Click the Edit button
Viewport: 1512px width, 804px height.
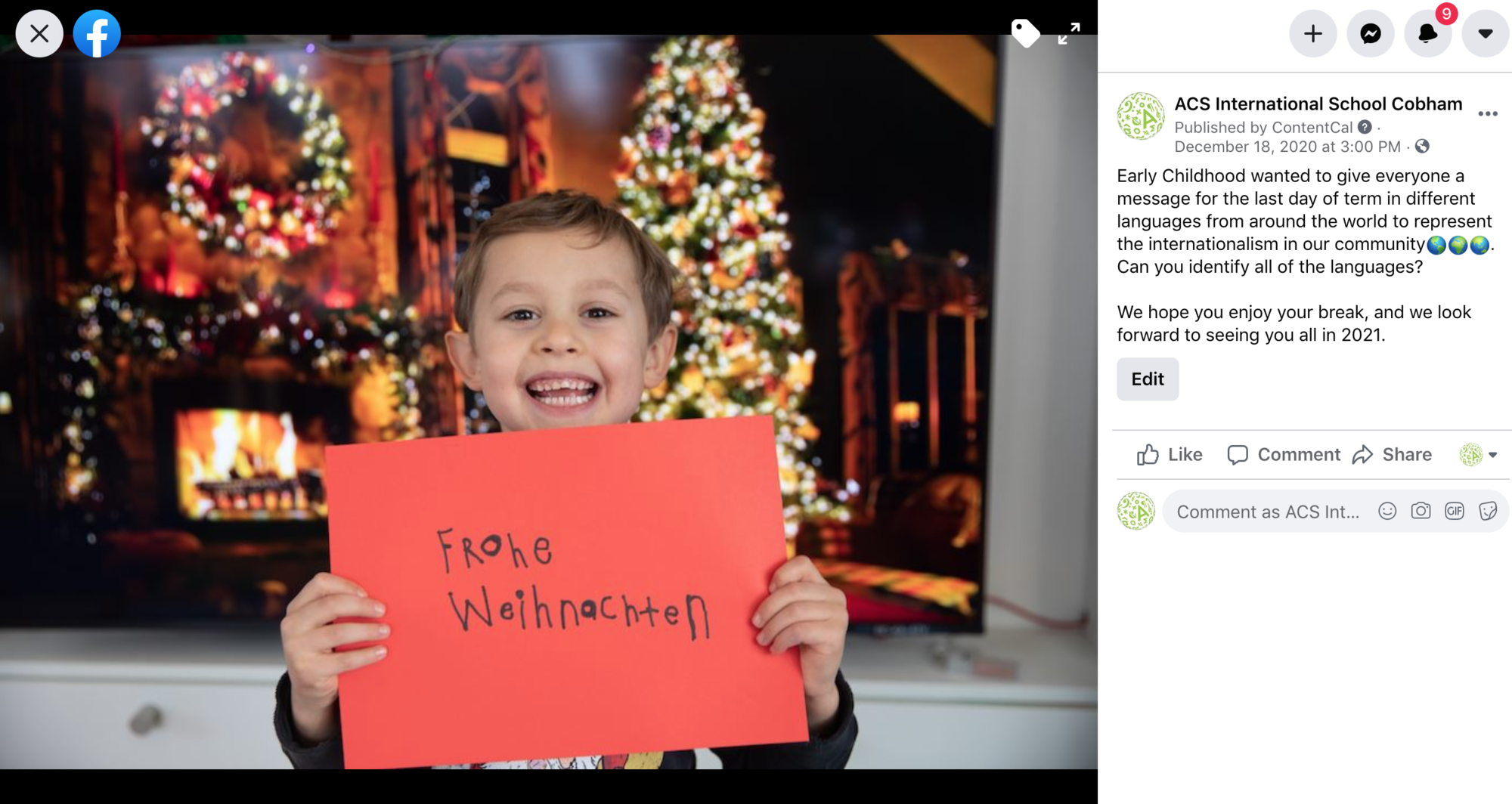click(x=1148, y=379)
